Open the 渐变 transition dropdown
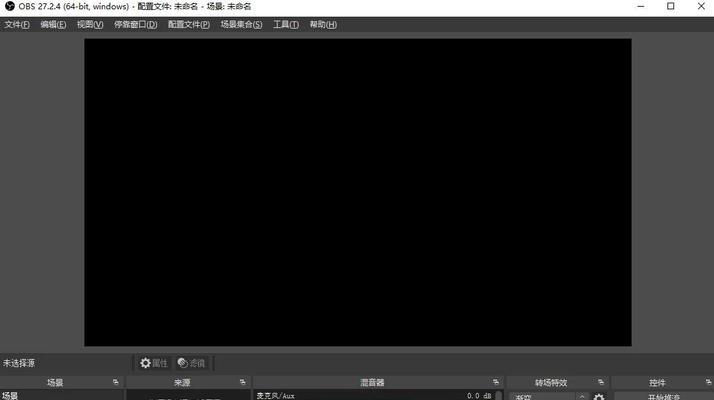 [548, 397]
